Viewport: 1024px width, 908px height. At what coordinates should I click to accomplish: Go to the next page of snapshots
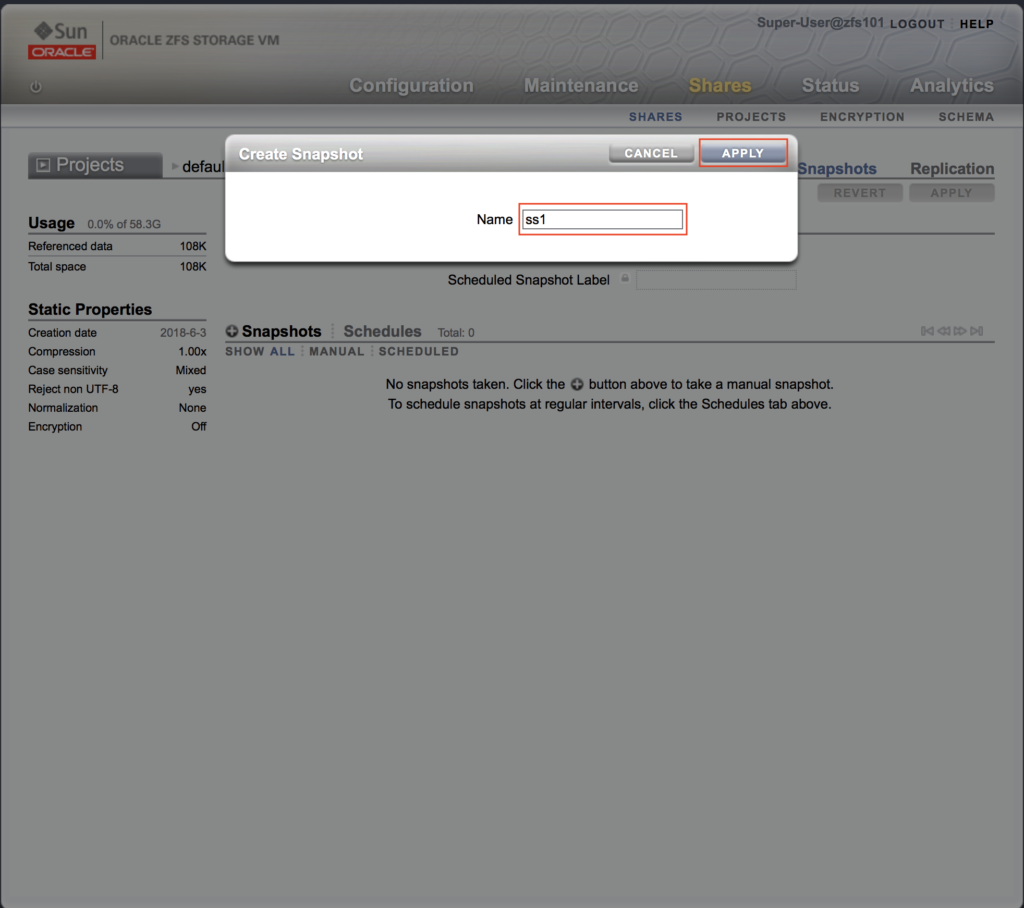point(960,331)
